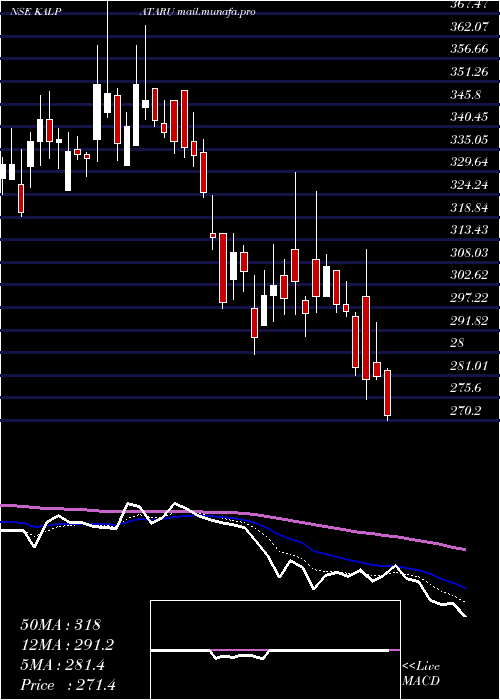Click the 275.6 price axis label

[x=466, y=388]
